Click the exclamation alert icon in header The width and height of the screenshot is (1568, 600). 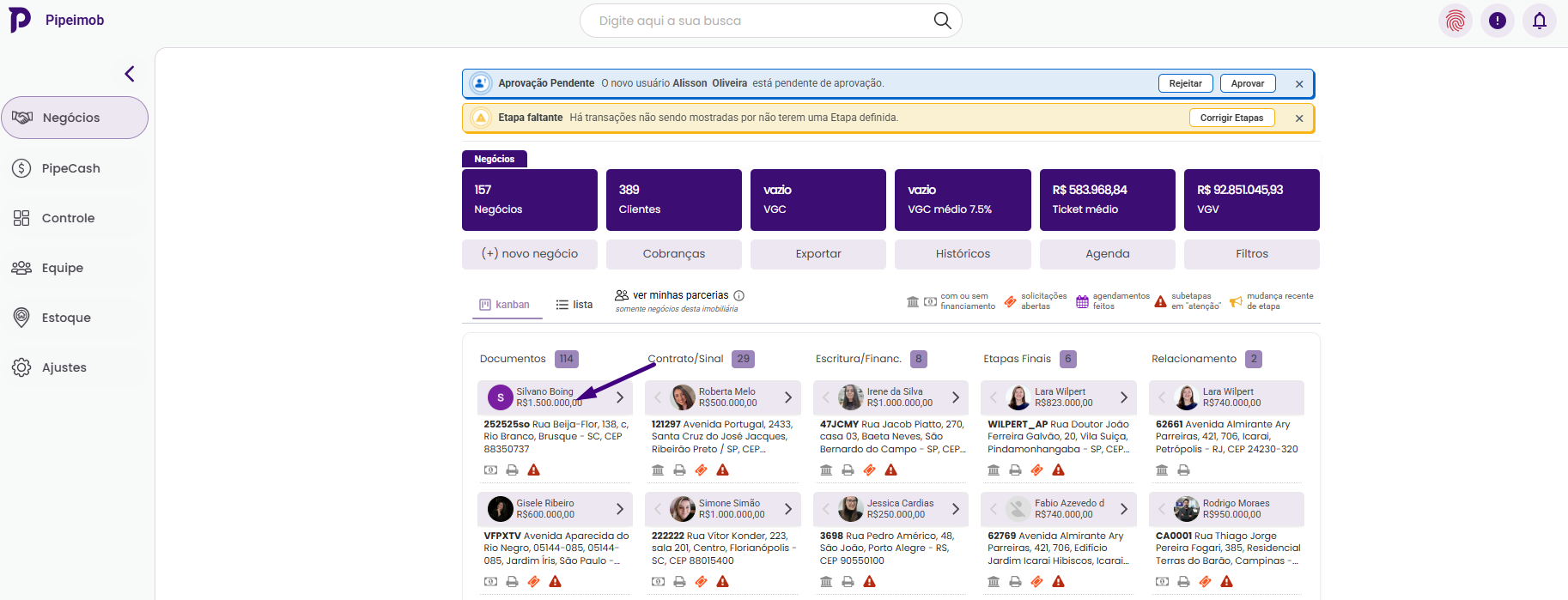tap(1497, 21)
